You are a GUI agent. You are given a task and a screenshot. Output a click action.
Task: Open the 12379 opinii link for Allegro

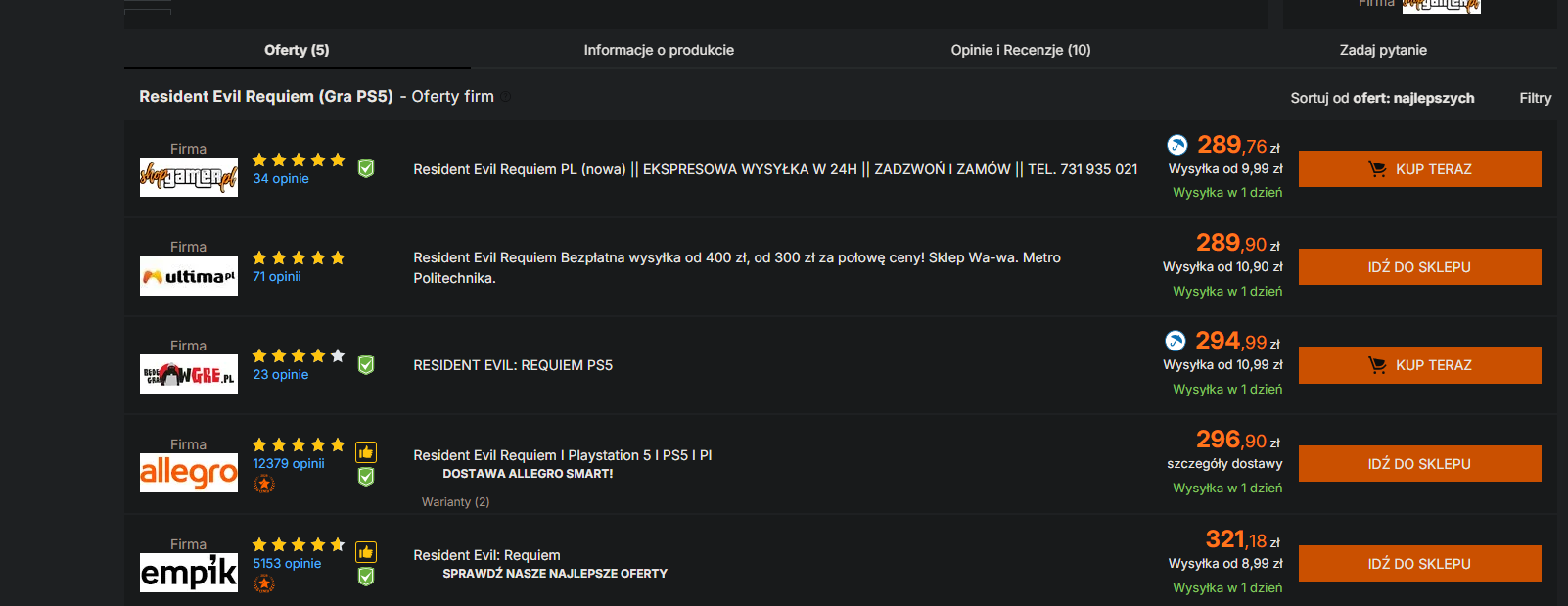(289, 463)
